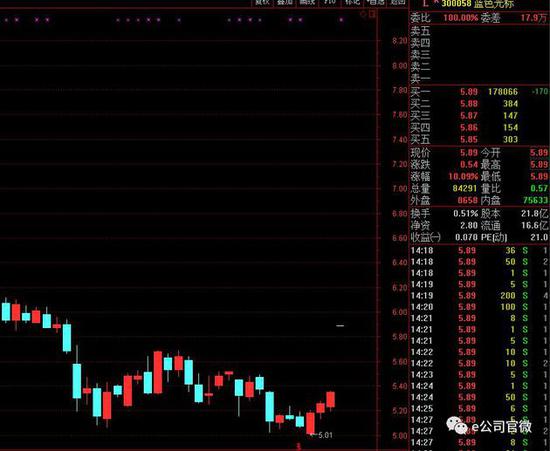Open the F10 company info button

tap(329, 2)
